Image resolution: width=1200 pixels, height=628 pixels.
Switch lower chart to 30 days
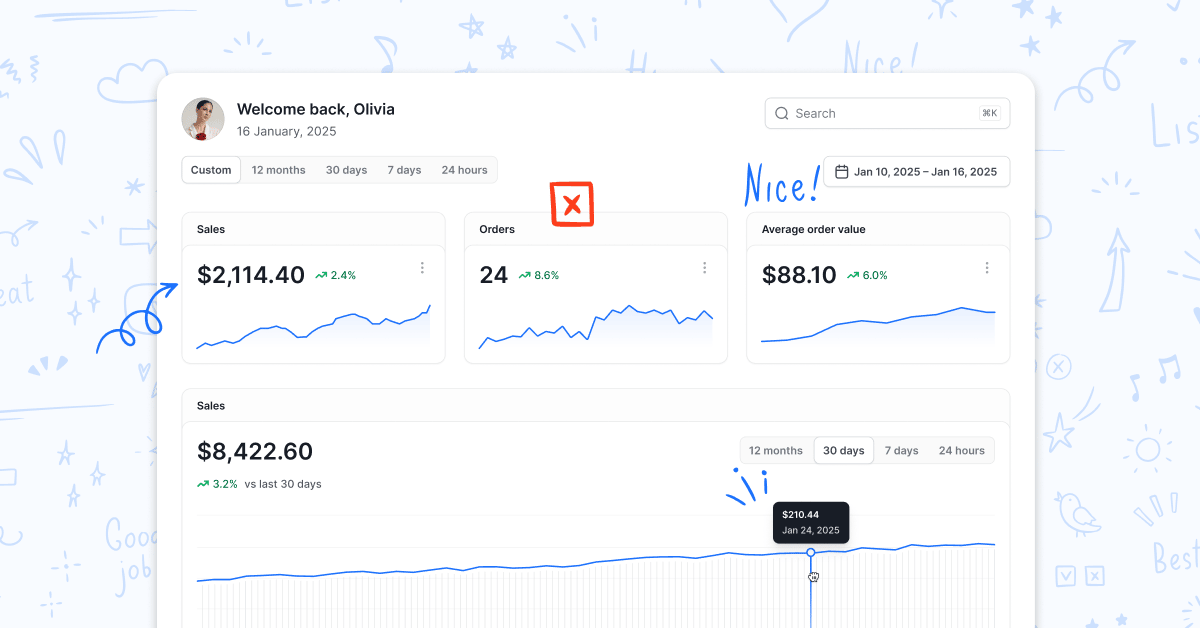844,451
